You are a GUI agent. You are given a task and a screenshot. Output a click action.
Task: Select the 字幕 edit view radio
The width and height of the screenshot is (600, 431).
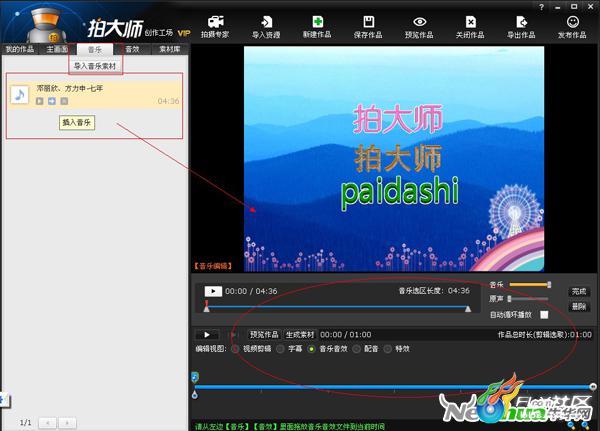point(280,349)
